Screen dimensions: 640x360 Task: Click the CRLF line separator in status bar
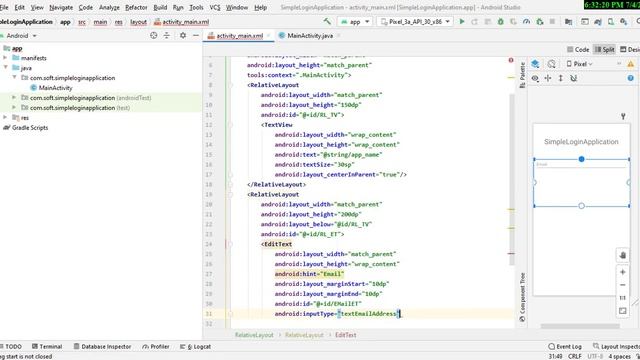574,356
